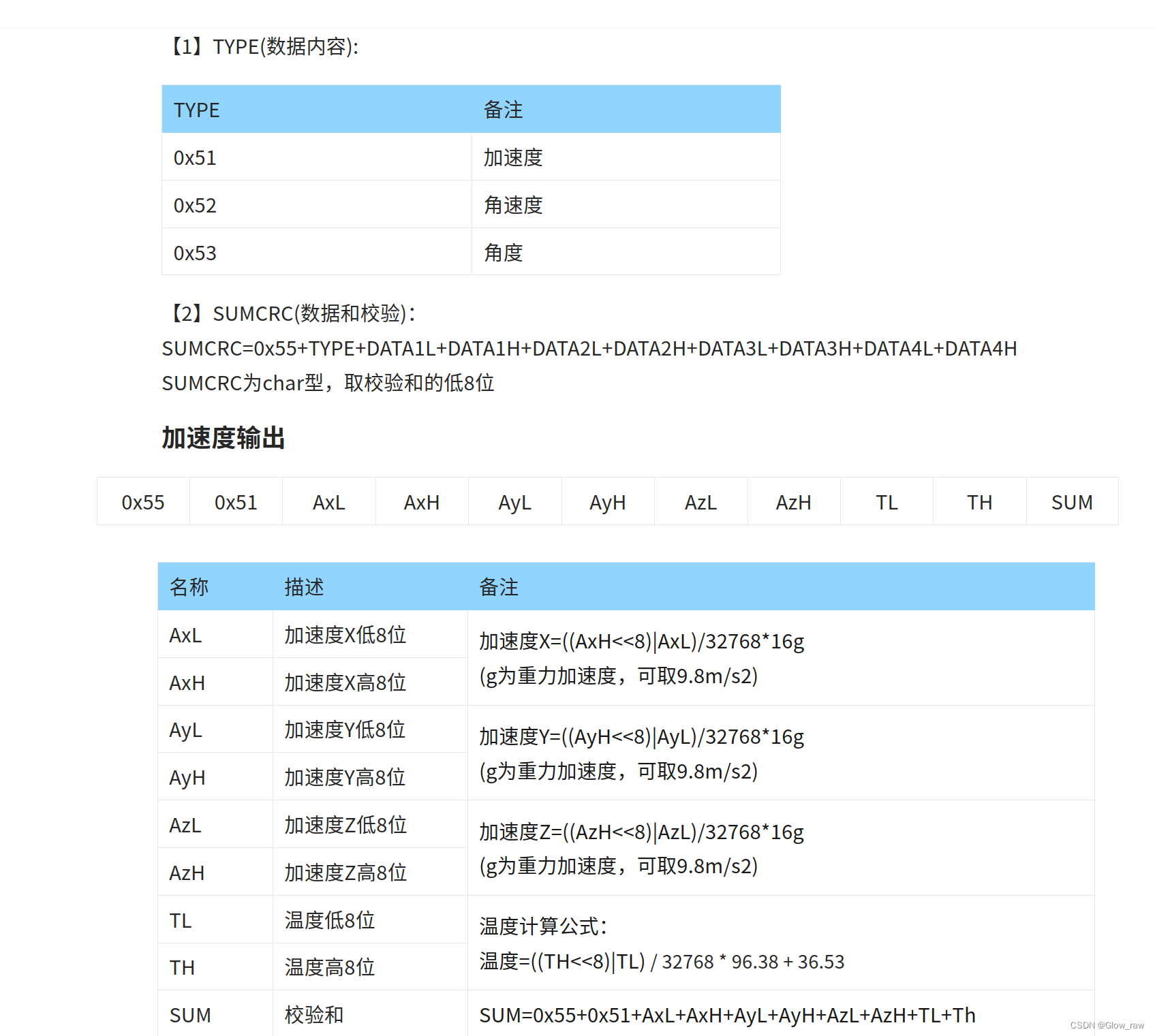
Task: Select the 'AzL' cell in the frame row
Action: 701,501
